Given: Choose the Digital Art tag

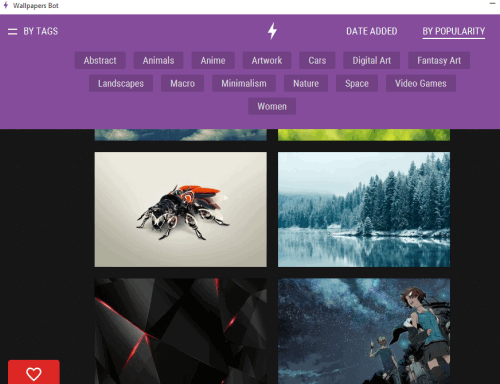Looking at the screenshot, I should pyautogui.click(x=372, y=60).
